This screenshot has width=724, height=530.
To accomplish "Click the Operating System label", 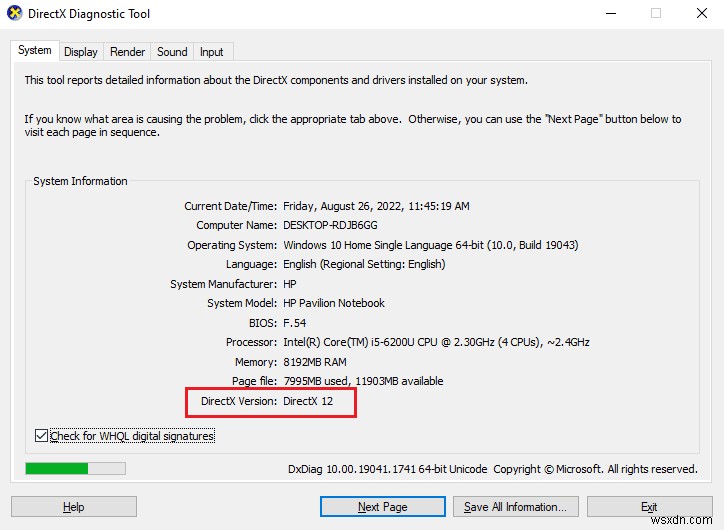I will coord(232,245).
